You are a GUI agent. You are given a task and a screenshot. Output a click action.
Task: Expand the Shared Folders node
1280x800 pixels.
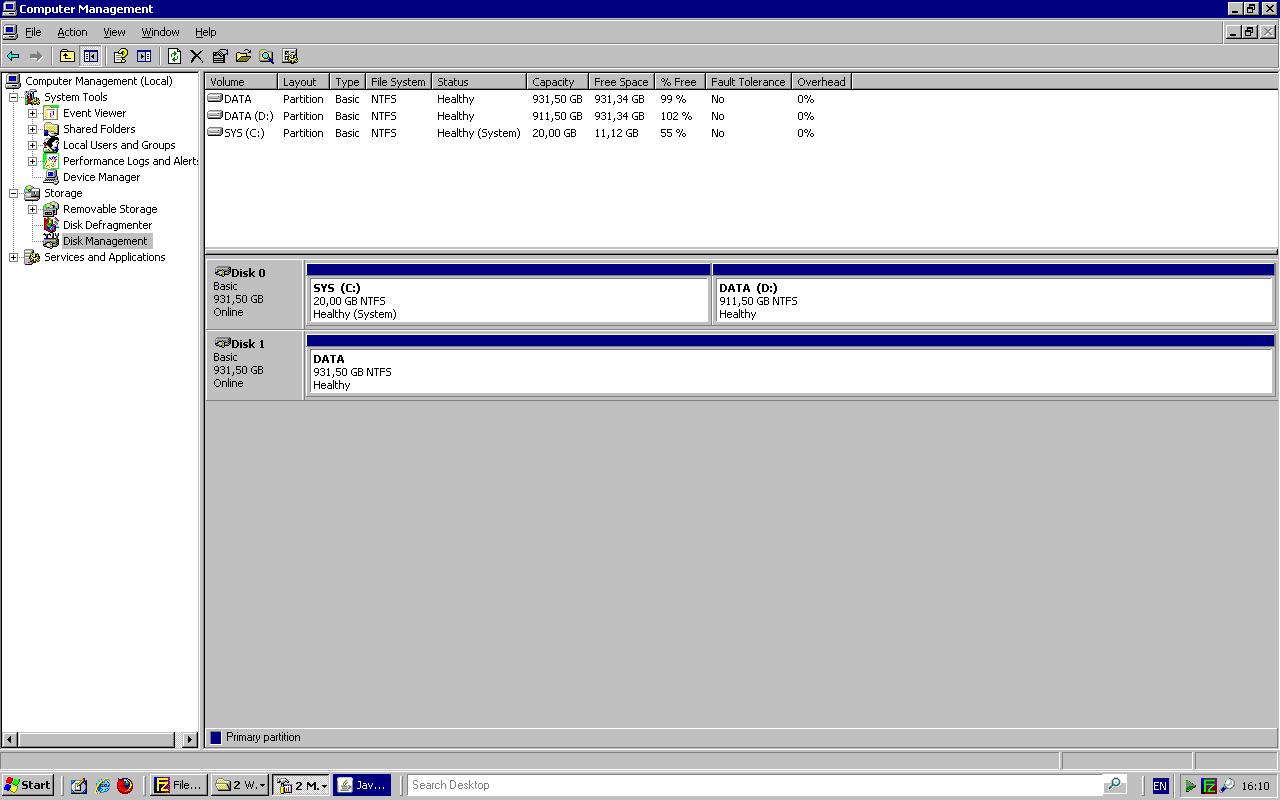click(32, 129)
